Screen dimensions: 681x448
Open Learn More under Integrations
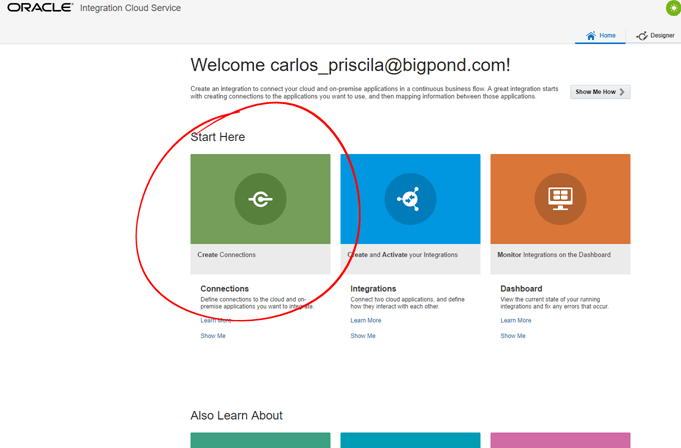(x=365, y=320)
